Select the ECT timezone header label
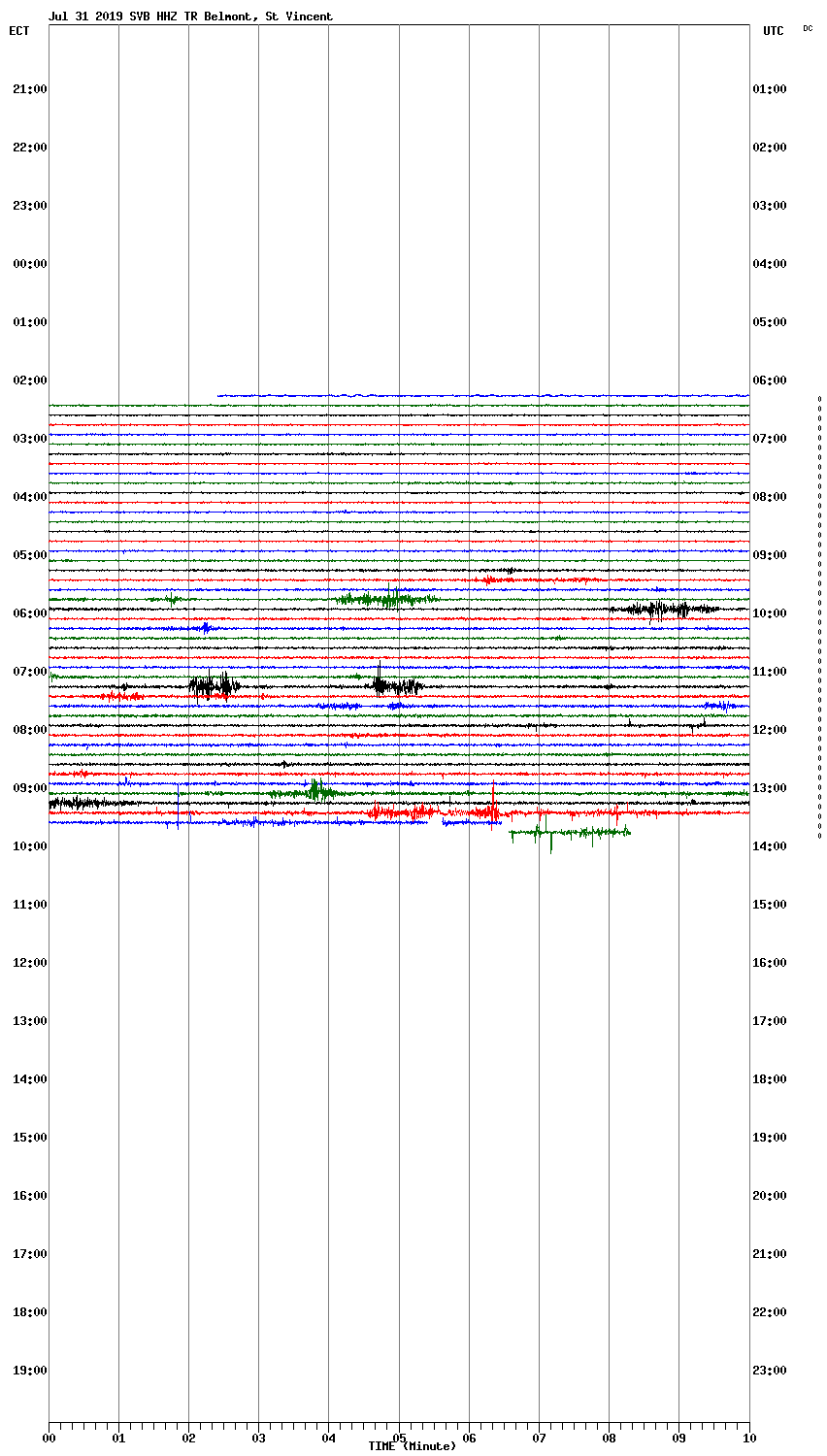 19,31
